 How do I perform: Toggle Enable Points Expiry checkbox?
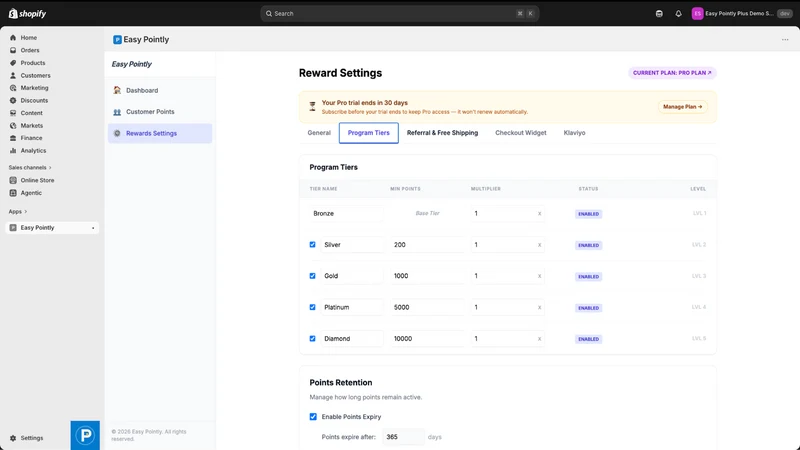click(313, 417)
